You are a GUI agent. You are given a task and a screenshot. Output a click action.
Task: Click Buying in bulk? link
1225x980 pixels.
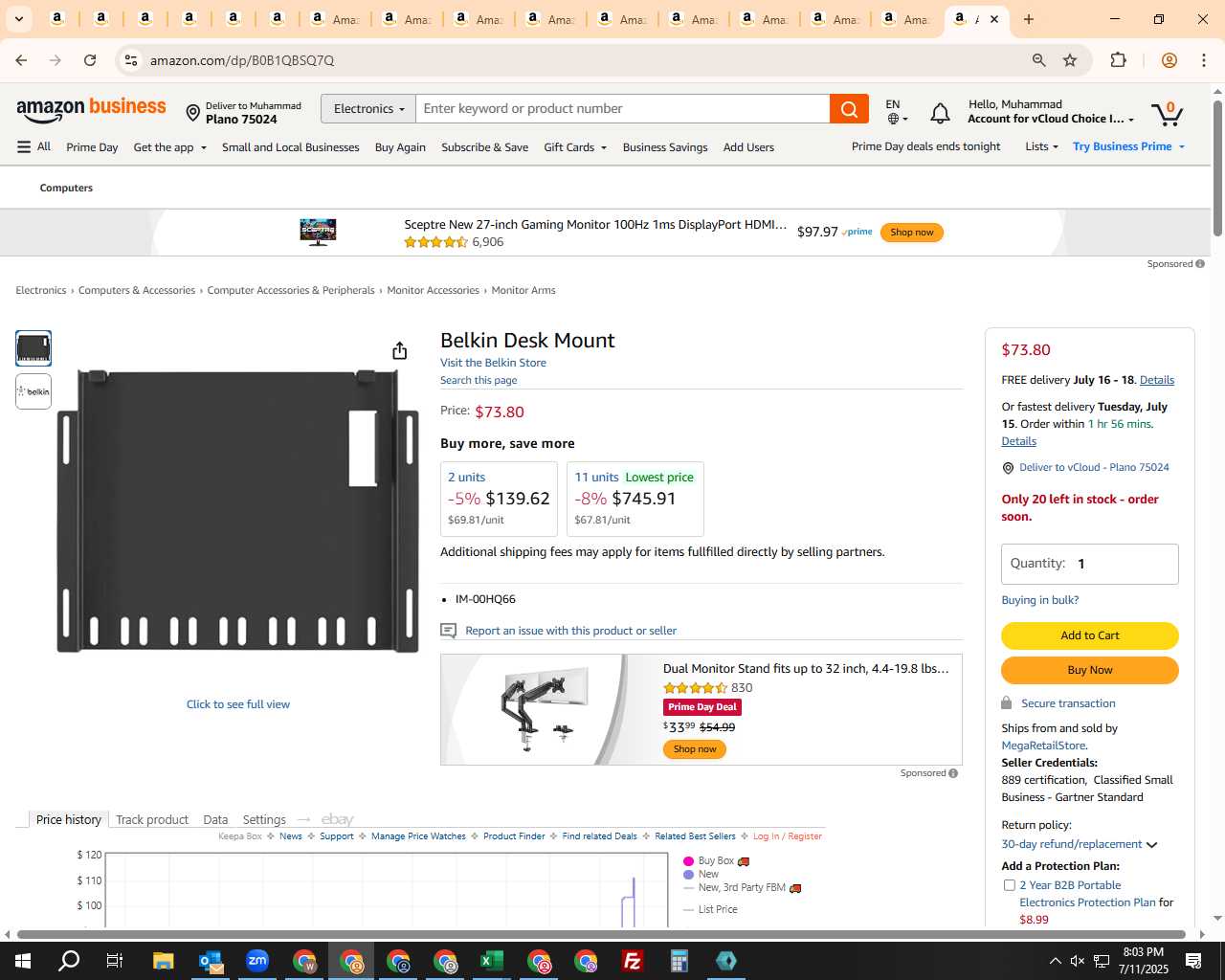coord(1039,600)
